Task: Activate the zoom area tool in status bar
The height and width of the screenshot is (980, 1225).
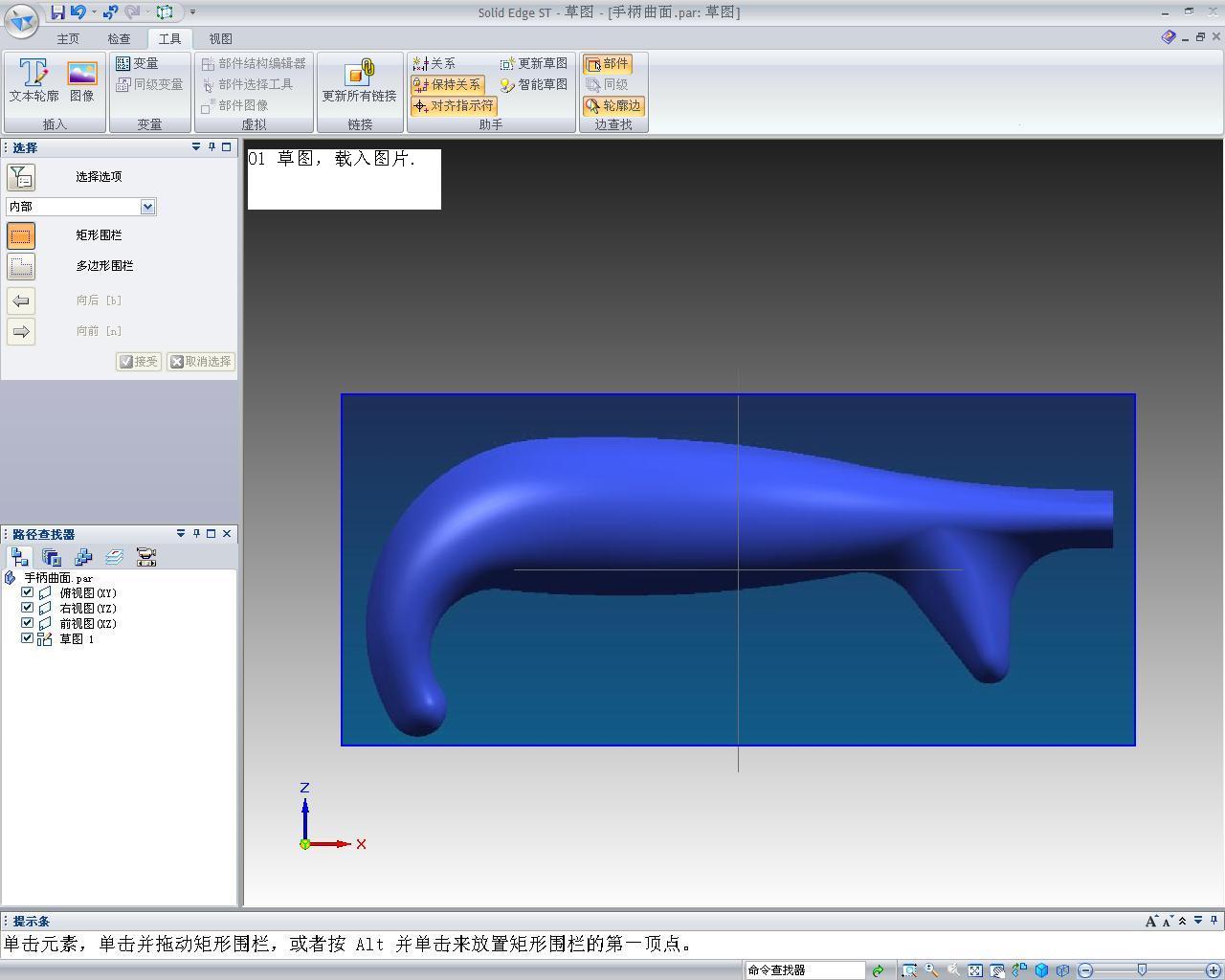Action: tap(909, 970)
